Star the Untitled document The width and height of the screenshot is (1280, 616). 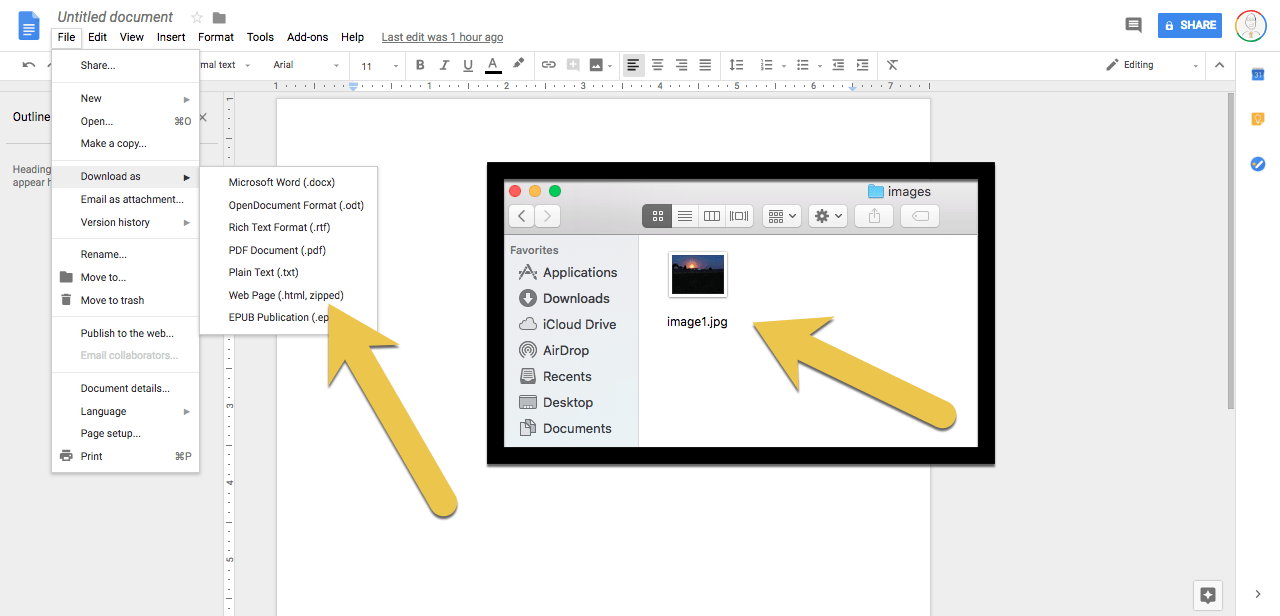197,17
